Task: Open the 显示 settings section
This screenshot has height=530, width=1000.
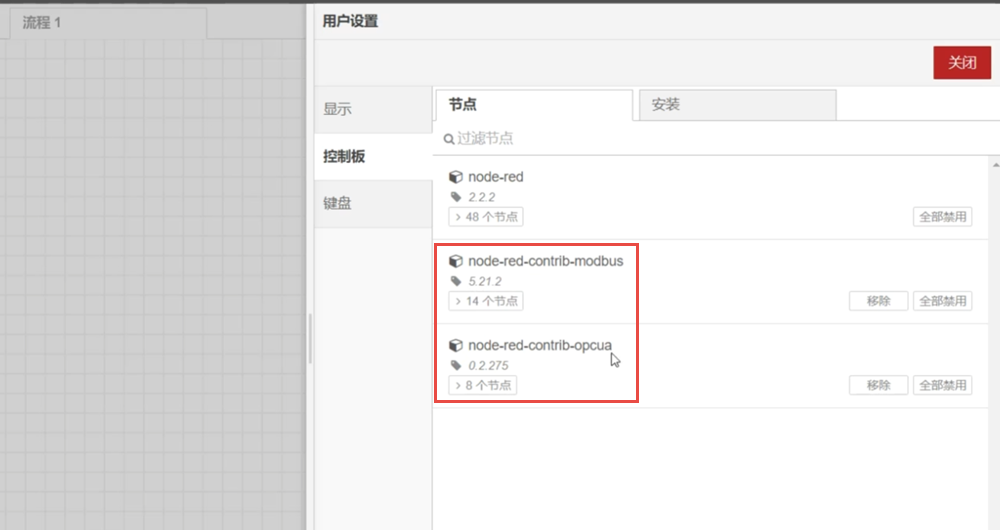Action: [373, 109]
